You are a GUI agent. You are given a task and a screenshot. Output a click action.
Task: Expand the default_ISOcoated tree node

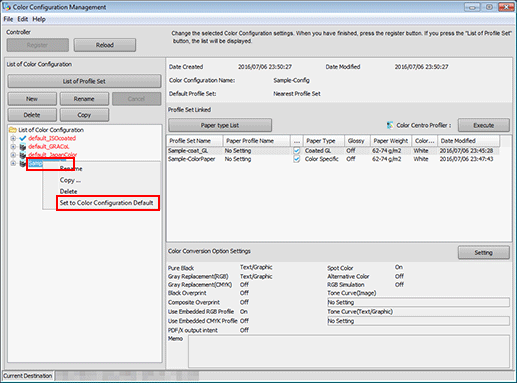coord(13,138)
